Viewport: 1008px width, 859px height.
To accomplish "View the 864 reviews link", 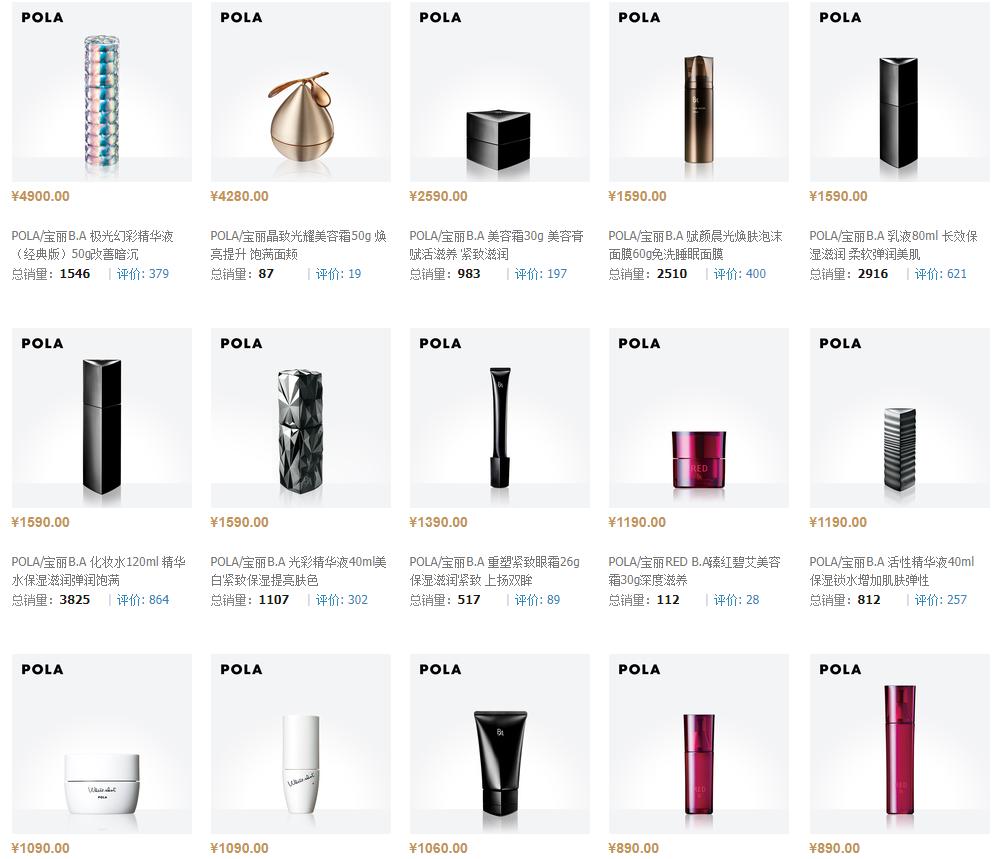I will (x=143, y=599).
